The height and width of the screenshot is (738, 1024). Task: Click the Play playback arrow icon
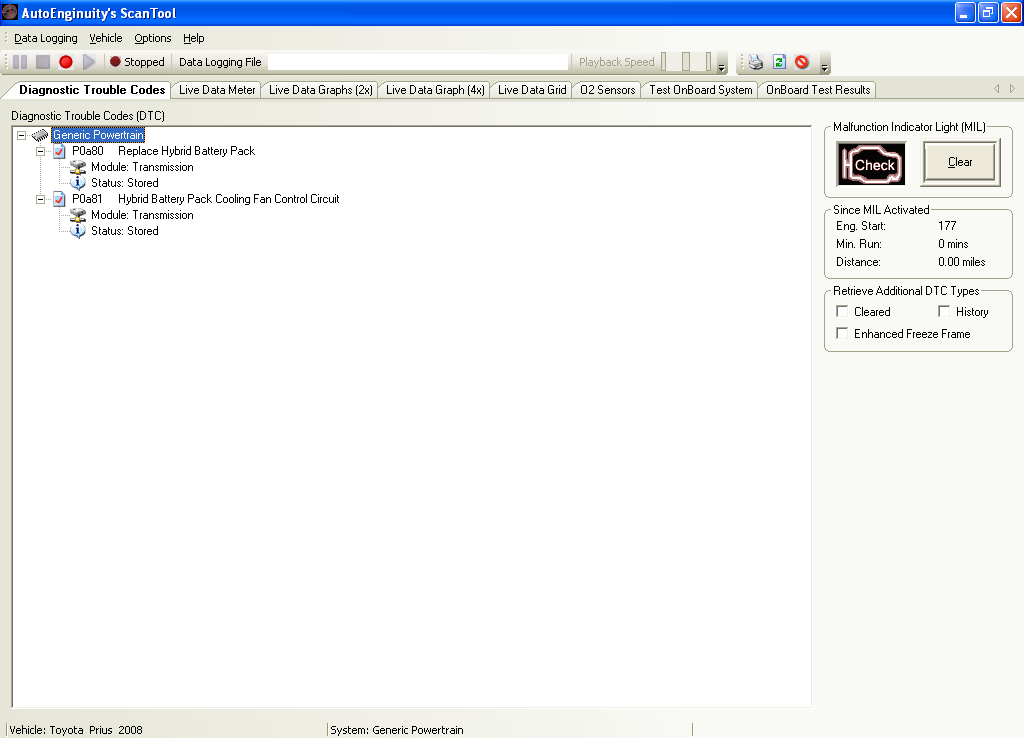coord(89,62)
